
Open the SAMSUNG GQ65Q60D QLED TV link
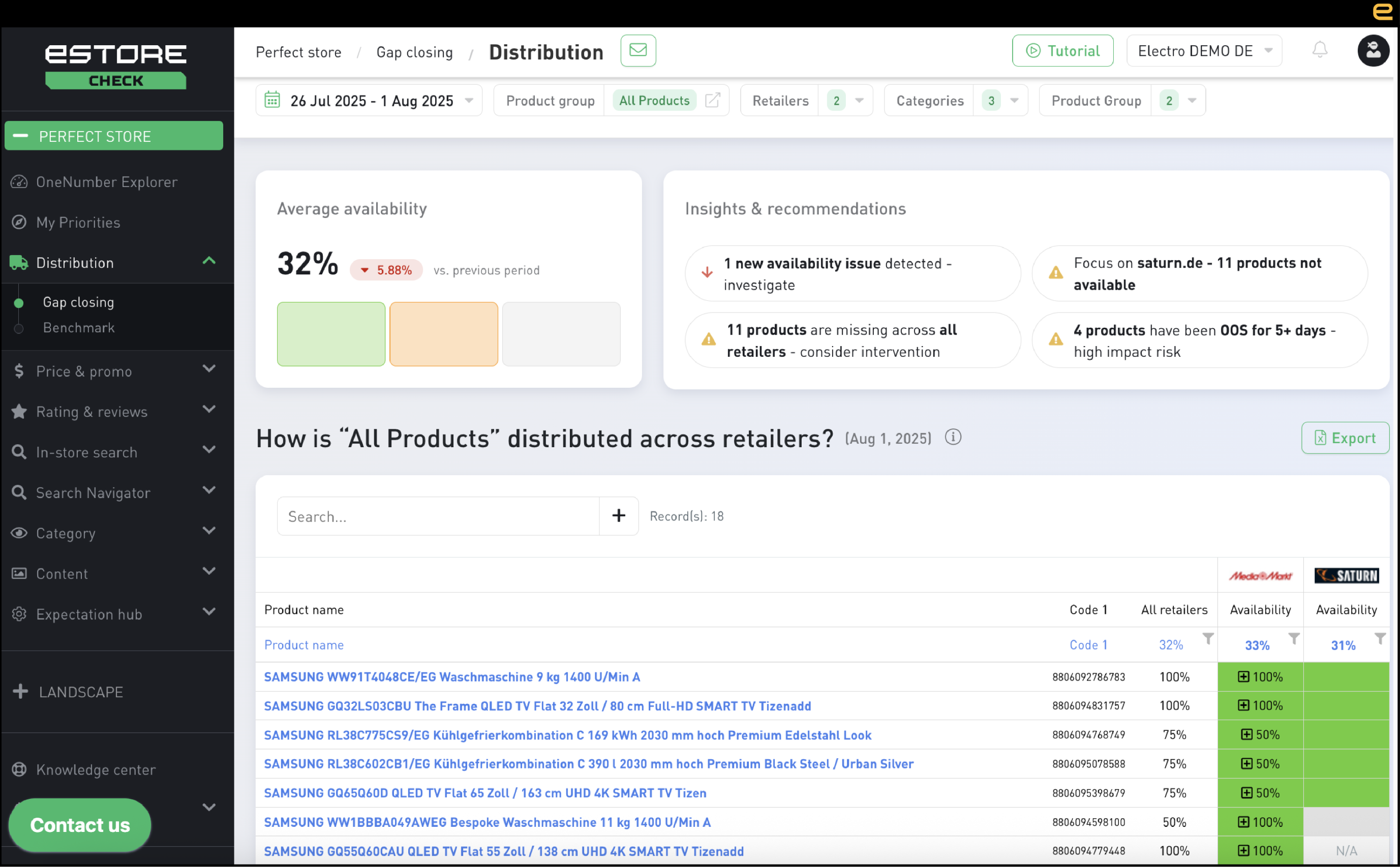click(484, 793)
